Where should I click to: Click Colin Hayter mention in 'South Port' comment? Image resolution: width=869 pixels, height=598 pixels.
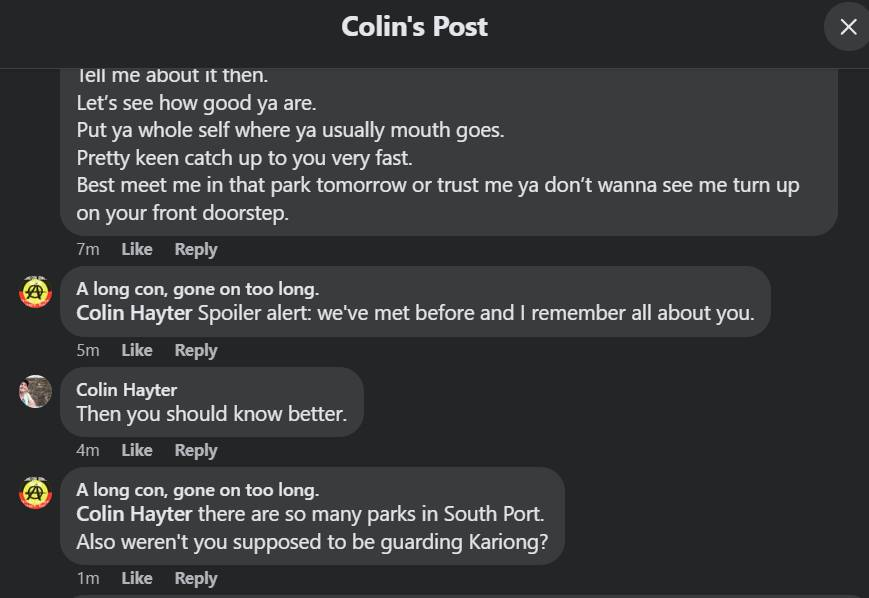click(x=134, y=514)
